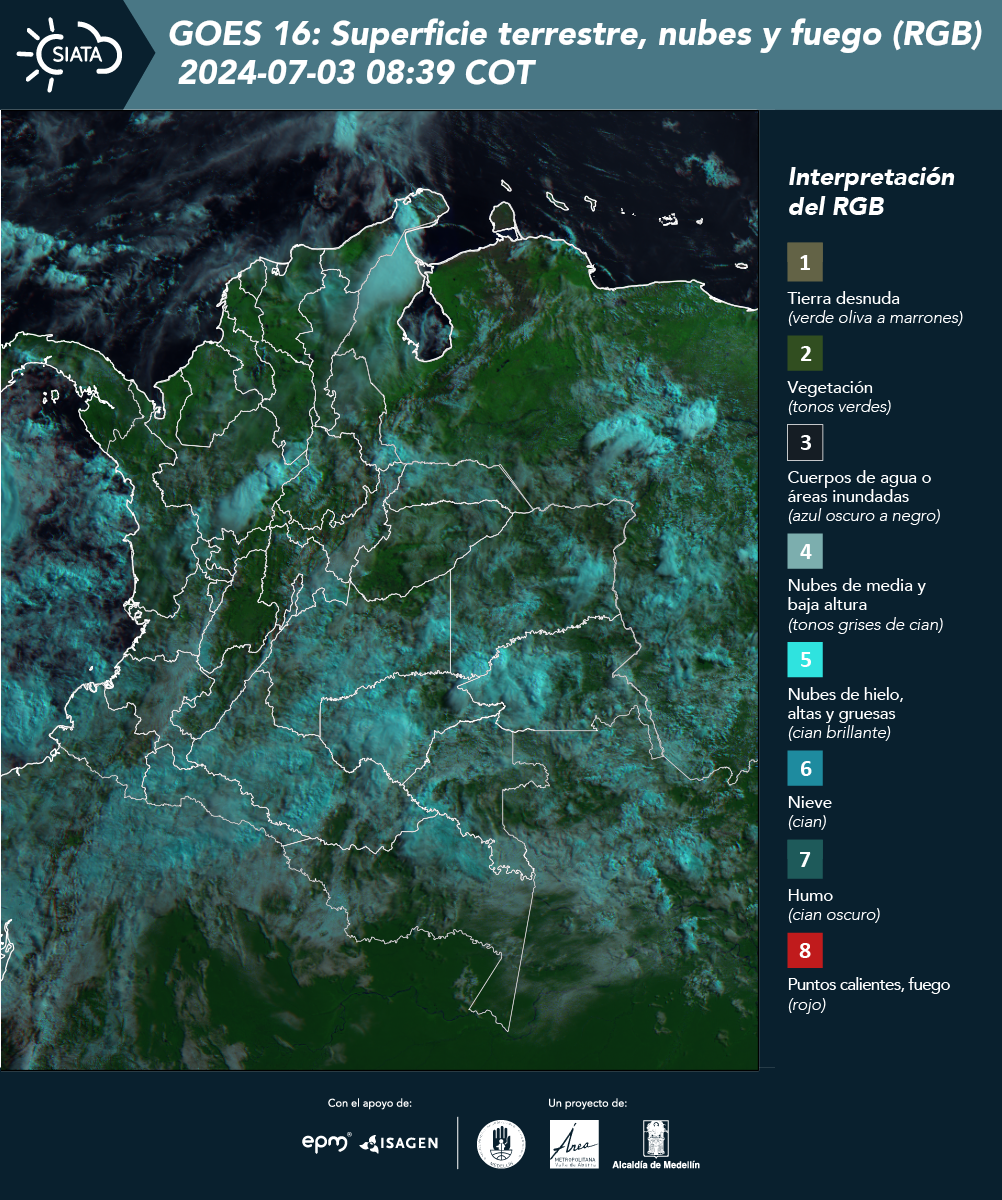Click the "(cian brillante)" description
Viewport: 1002px width, 1200px height.
[x=839, y=733]
